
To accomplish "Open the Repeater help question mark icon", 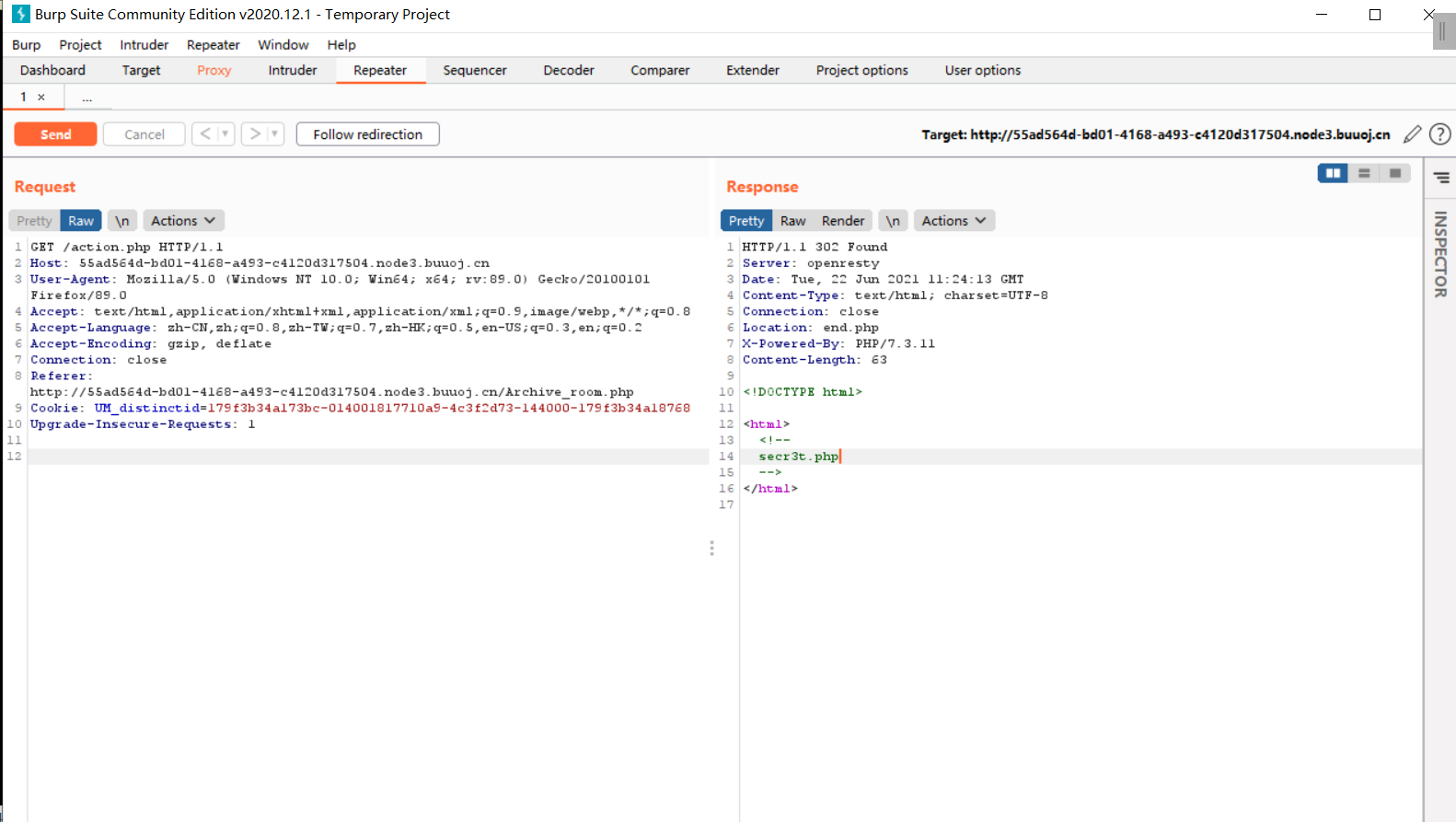I will 1439,134.
